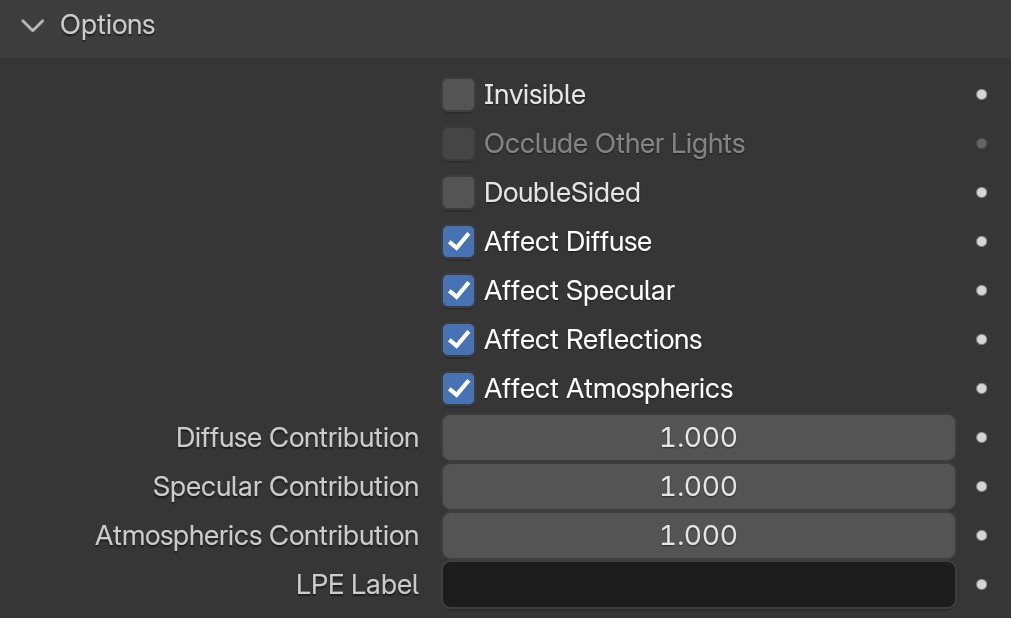Turn off Affect Reflections
Screen dimensions: 1011x618
click(458, 339)
